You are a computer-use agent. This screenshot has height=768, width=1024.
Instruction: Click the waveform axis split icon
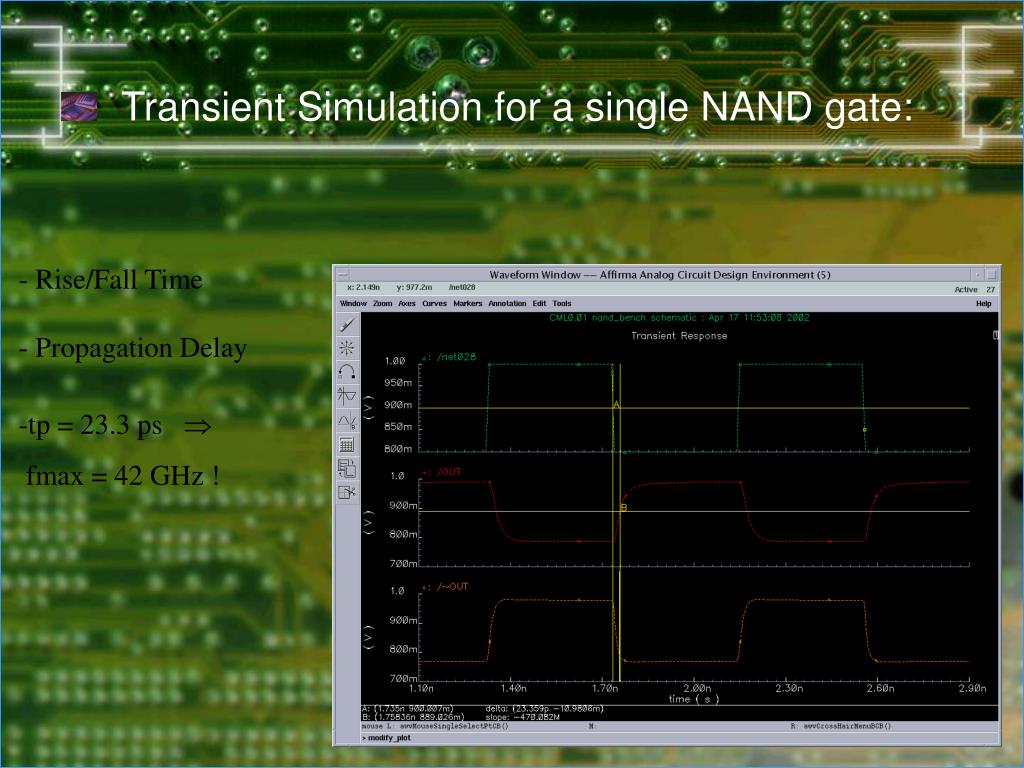tap(347, 396)
